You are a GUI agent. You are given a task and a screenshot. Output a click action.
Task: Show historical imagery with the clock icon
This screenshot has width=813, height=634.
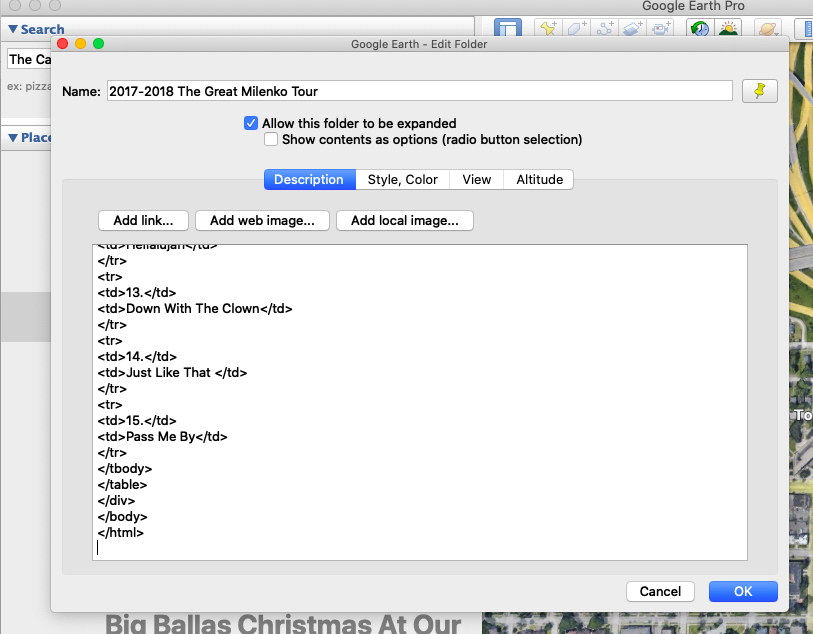700,28
